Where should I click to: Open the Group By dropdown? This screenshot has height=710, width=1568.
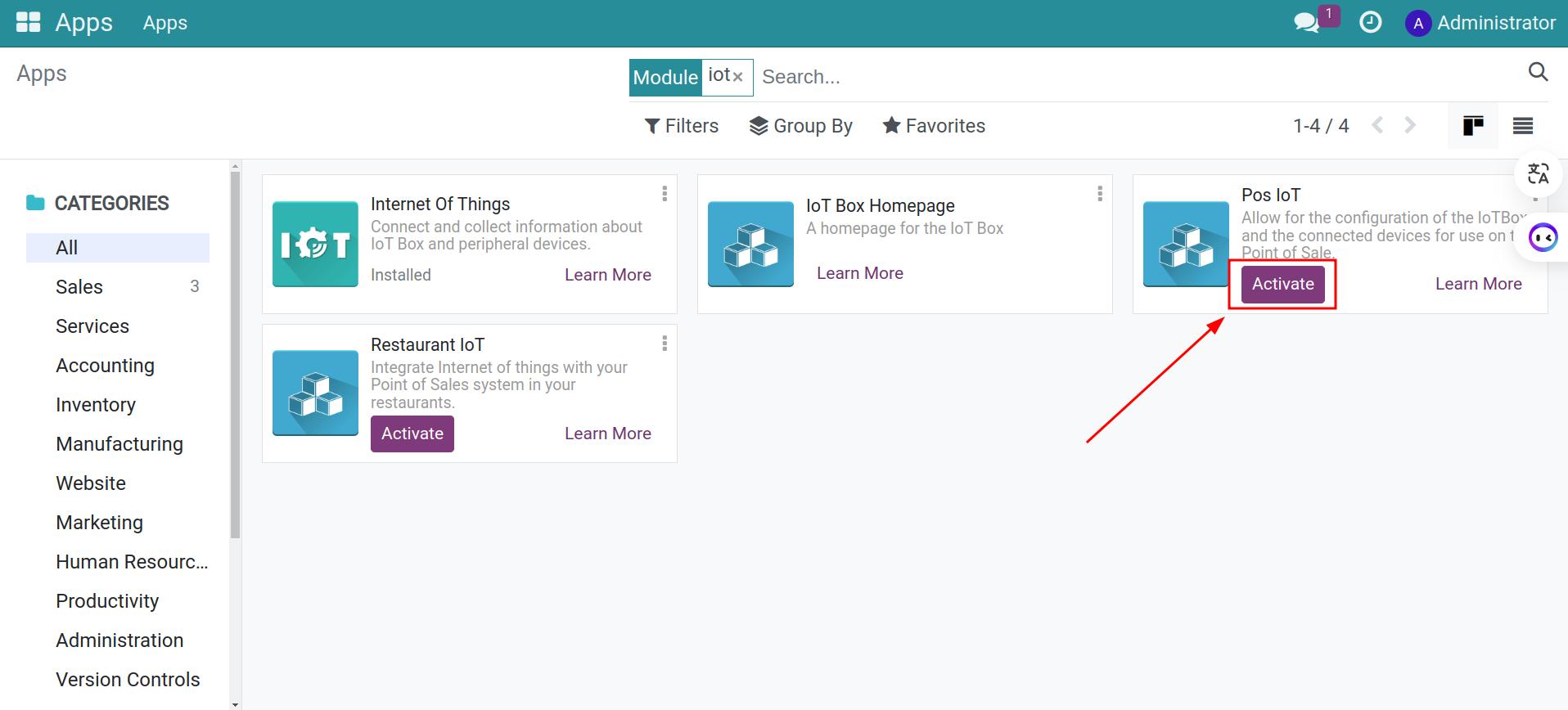[x=801, y=126]
